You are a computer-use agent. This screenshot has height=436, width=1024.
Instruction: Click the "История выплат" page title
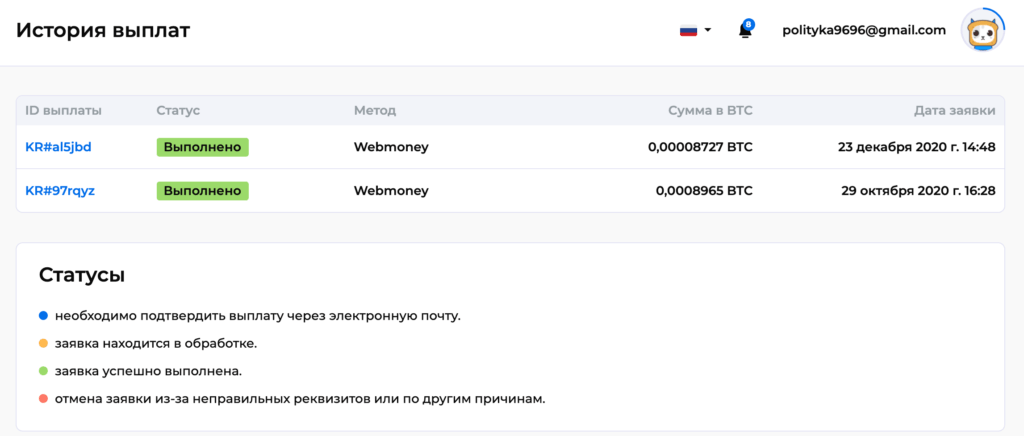point(103,30)
